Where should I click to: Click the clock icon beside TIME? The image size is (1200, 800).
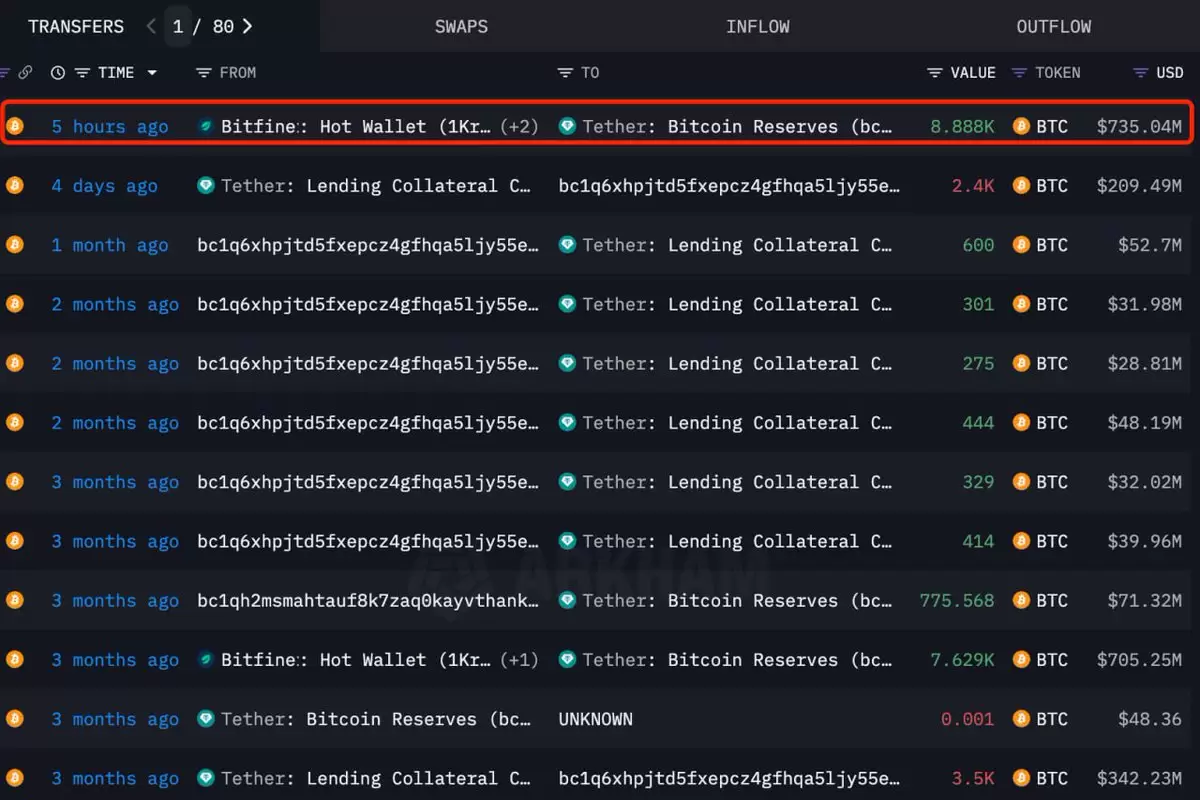pos(58,73)
